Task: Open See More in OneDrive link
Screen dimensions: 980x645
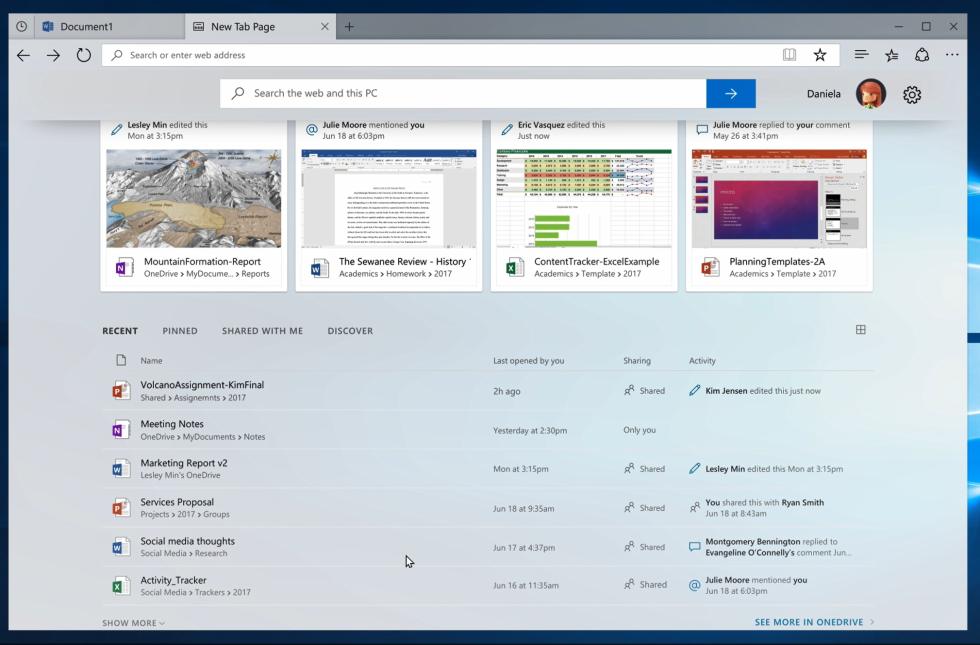Action: pyautogui.click(x=814, y=622)
